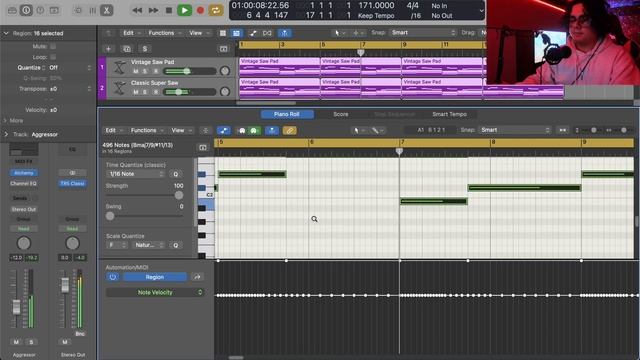Toggle the Inspector button in control bar
The width and height of the screenshot is (640, 360).
click(x=26, y=10)
